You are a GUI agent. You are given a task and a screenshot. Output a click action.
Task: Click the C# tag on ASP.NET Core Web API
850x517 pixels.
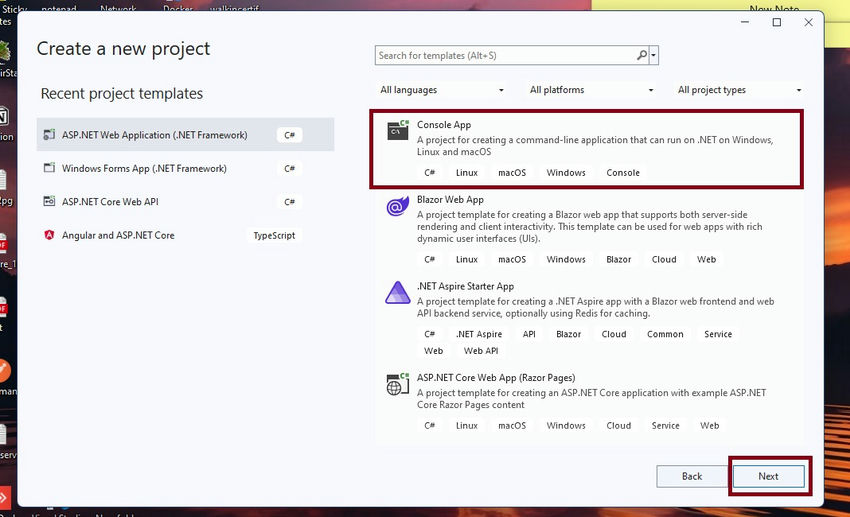tap(289, 202)
